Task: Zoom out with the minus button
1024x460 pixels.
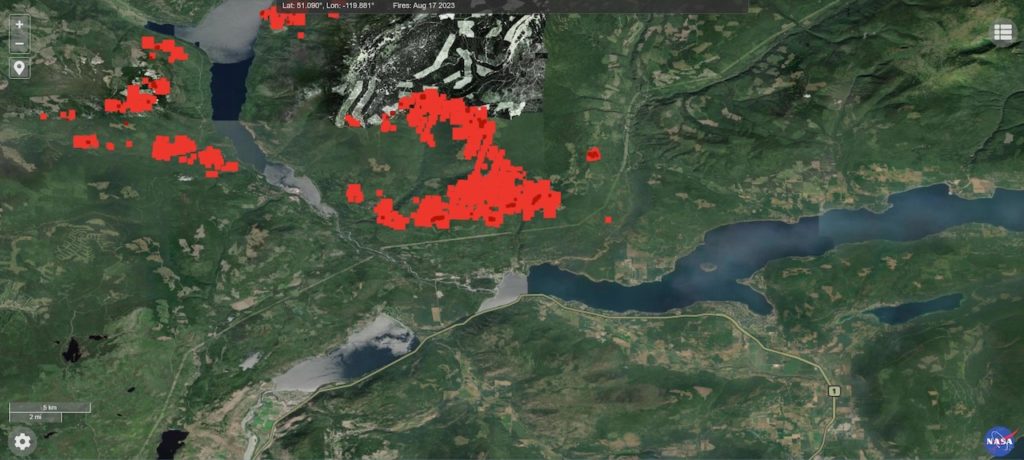Action: coord(20,44)
